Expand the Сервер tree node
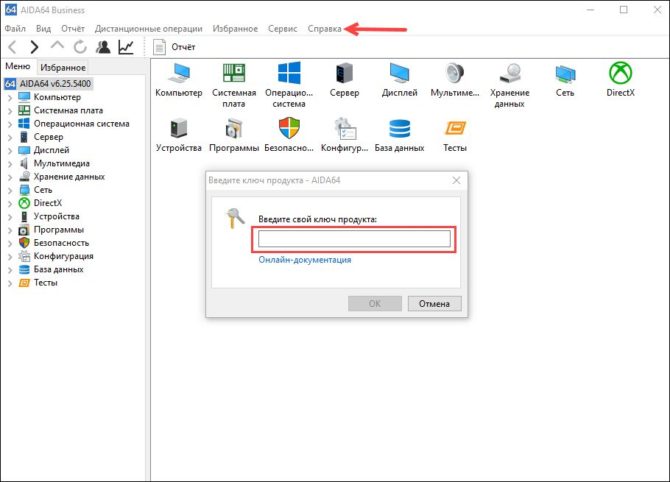 point(10,137)
